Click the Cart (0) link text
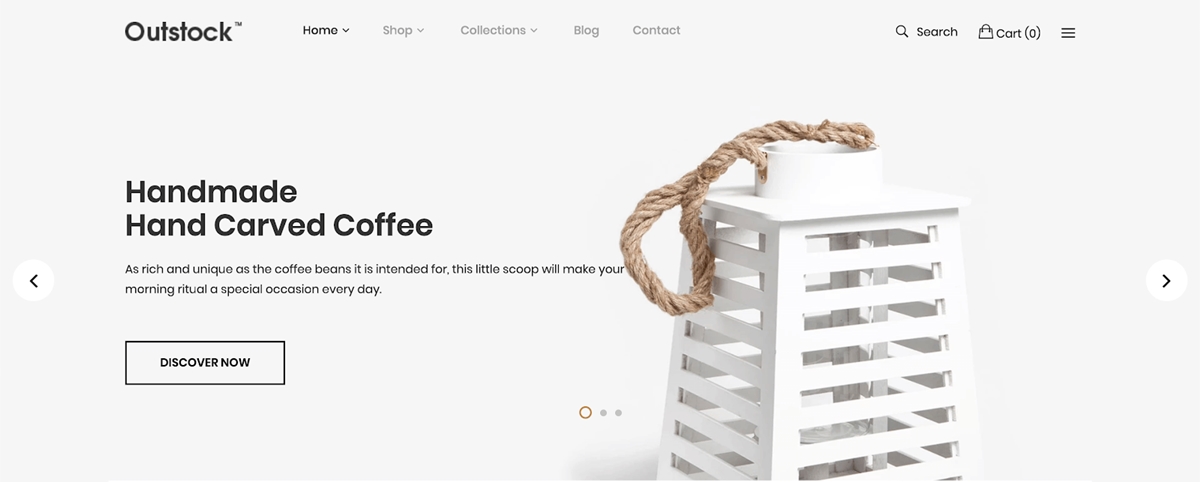 (x=1018, y=33)
